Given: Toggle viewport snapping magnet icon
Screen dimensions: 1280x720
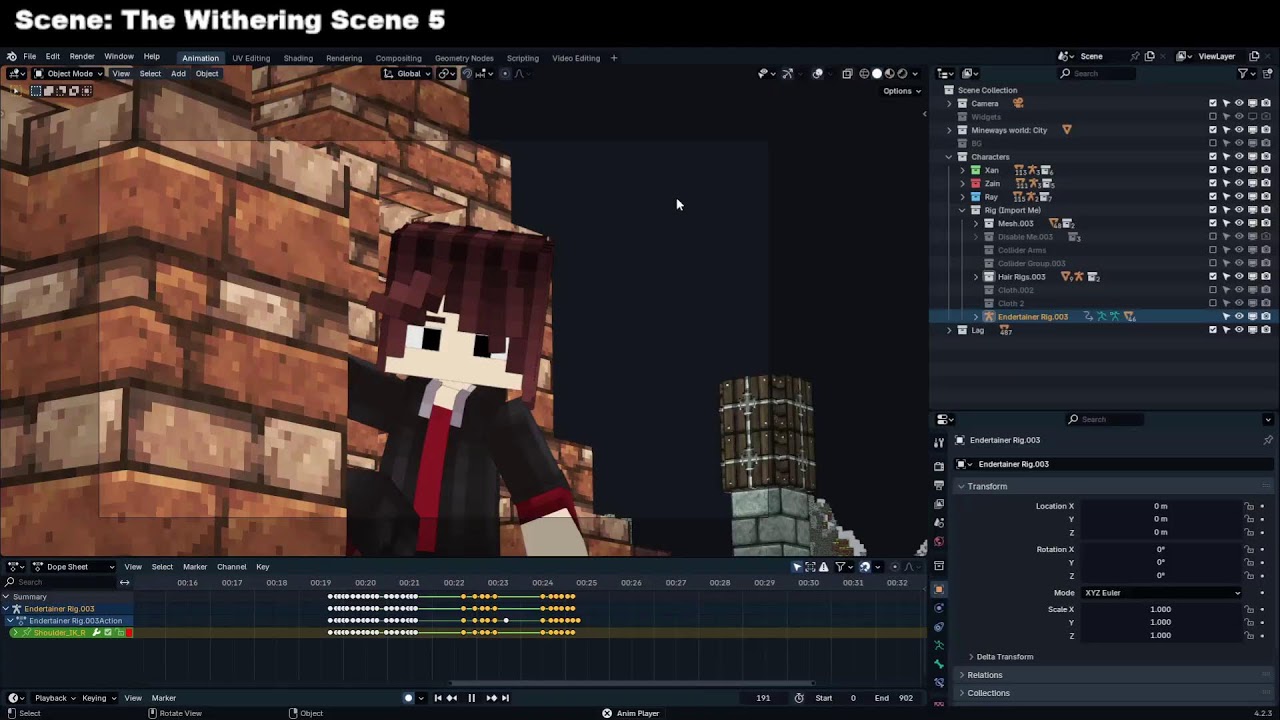Looking at the screenshot, I should tap(467, 73).
